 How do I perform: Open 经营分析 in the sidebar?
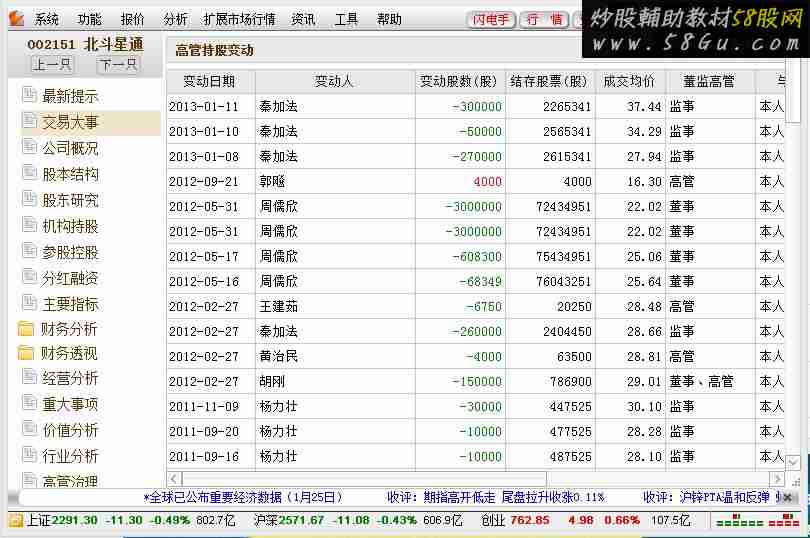pyautogui.click(x=70, y=378)
